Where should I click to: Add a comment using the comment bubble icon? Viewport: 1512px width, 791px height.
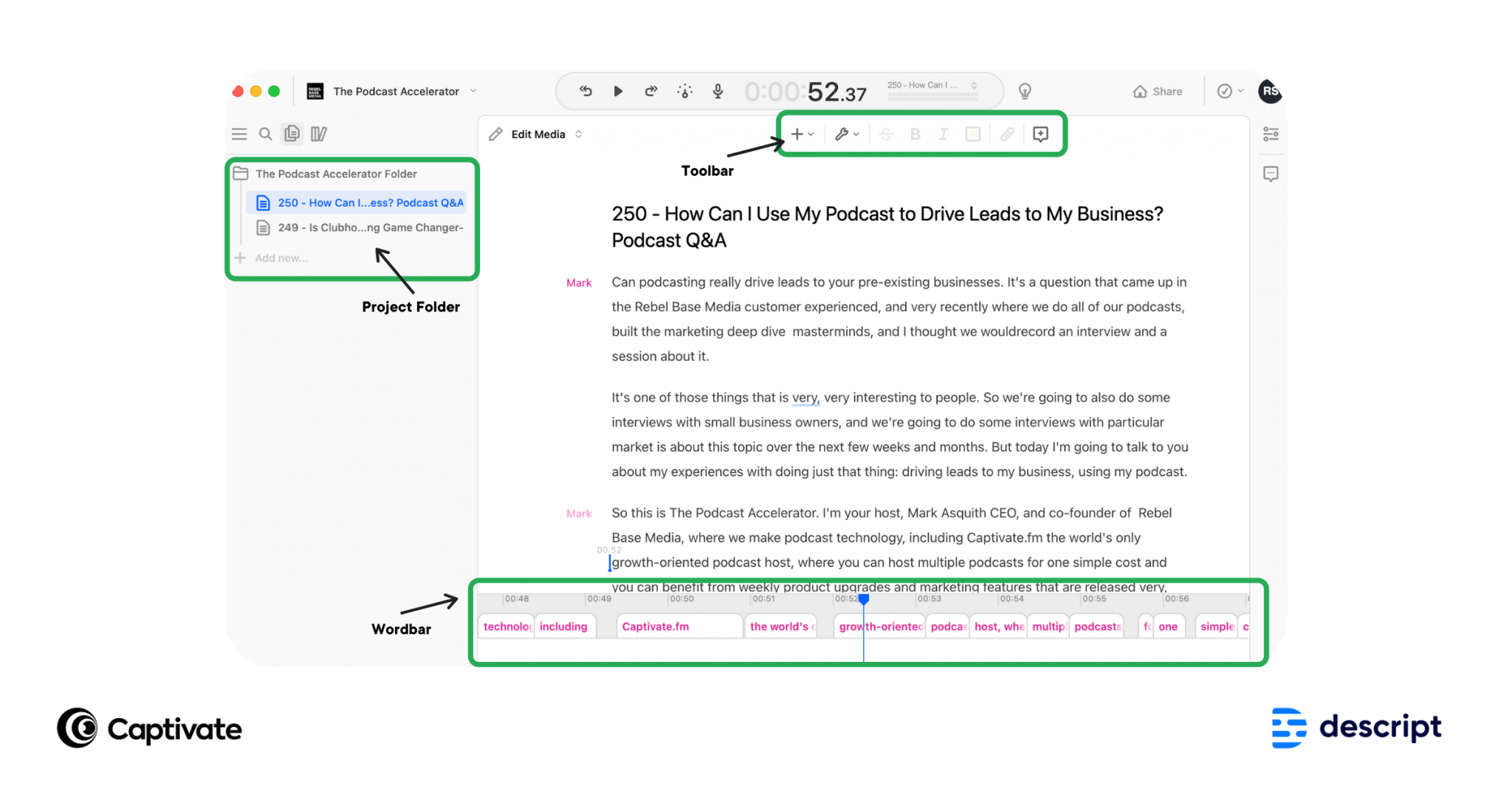coord(1040,134)
